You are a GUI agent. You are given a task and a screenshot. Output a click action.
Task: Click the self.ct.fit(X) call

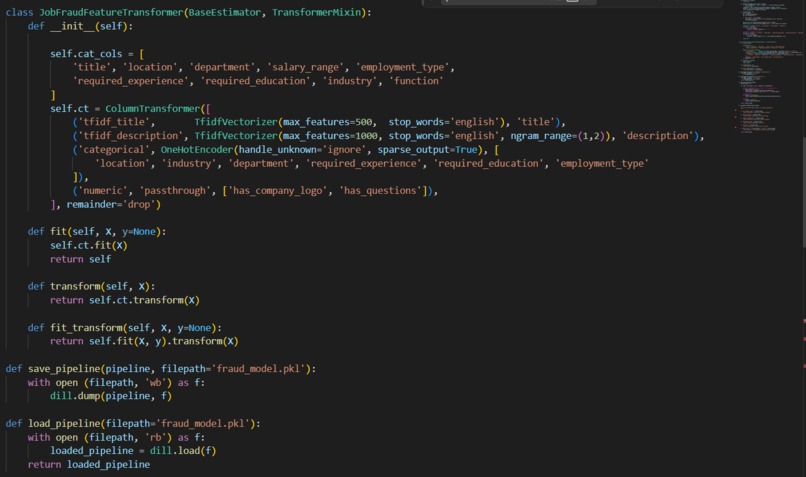click(88, 245)
